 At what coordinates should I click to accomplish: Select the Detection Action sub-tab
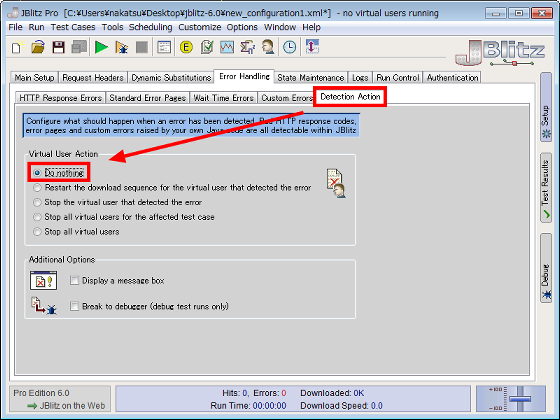click(350, 96)
